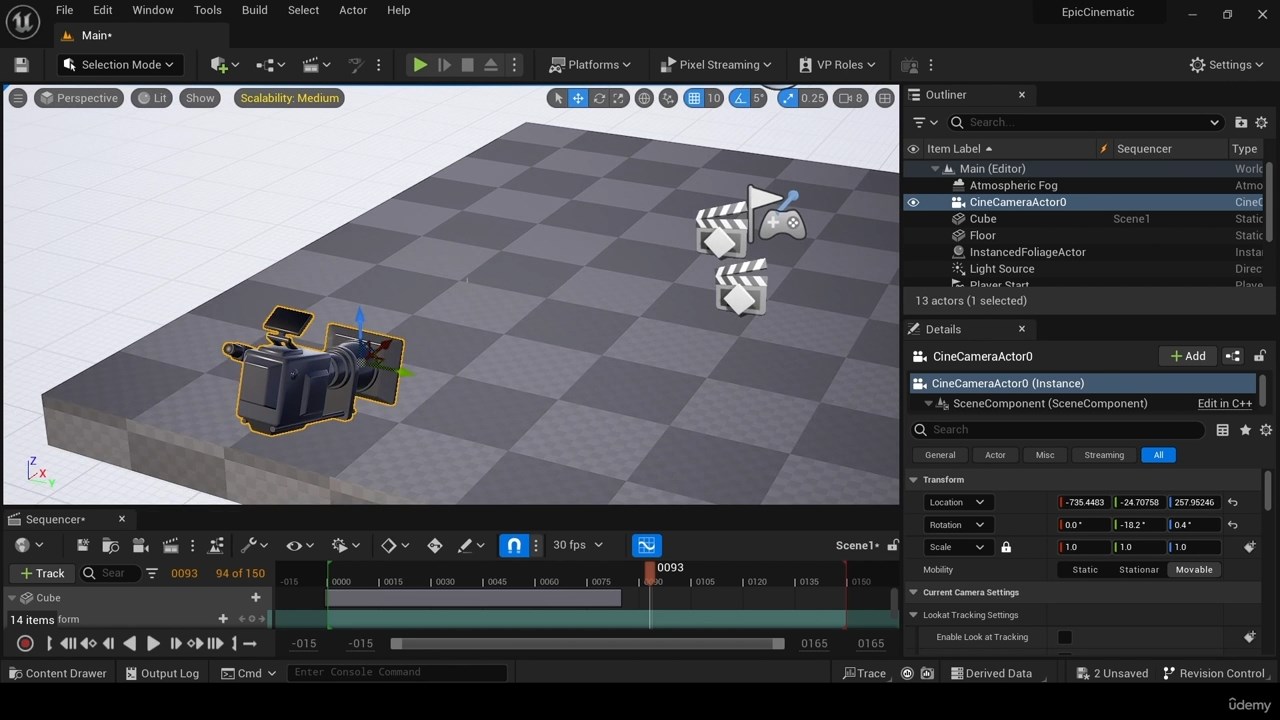The image size is (1280, 720).
Task: Collapse Current Camera Settings section
Action: pyautogui.click(x=913, y=593)
